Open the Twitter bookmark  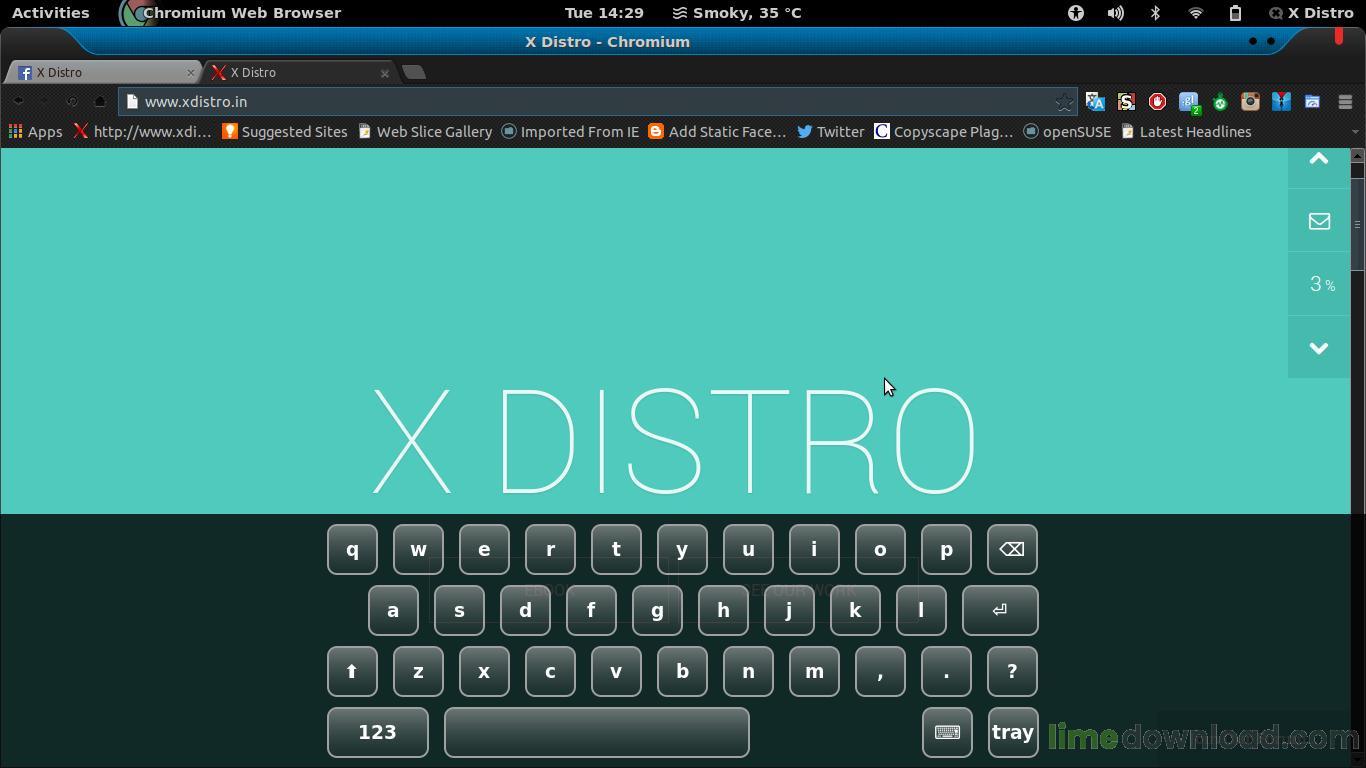pyautogui.click(x=831, y=132)
